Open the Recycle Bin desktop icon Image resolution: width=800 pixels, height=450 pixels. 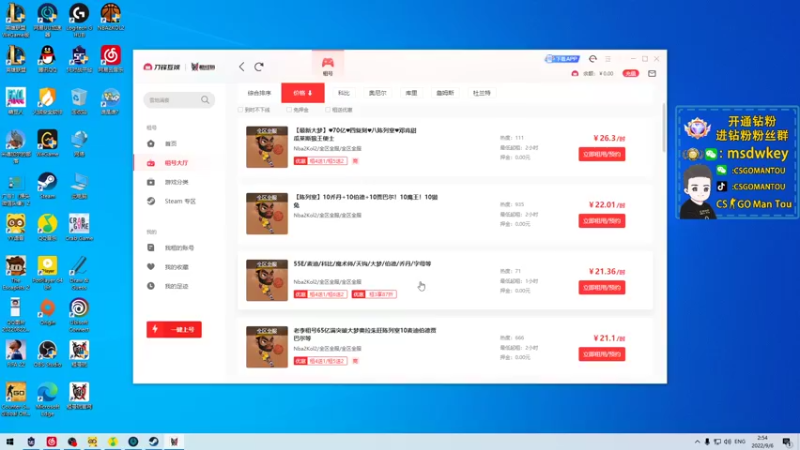tap(79, 101)
